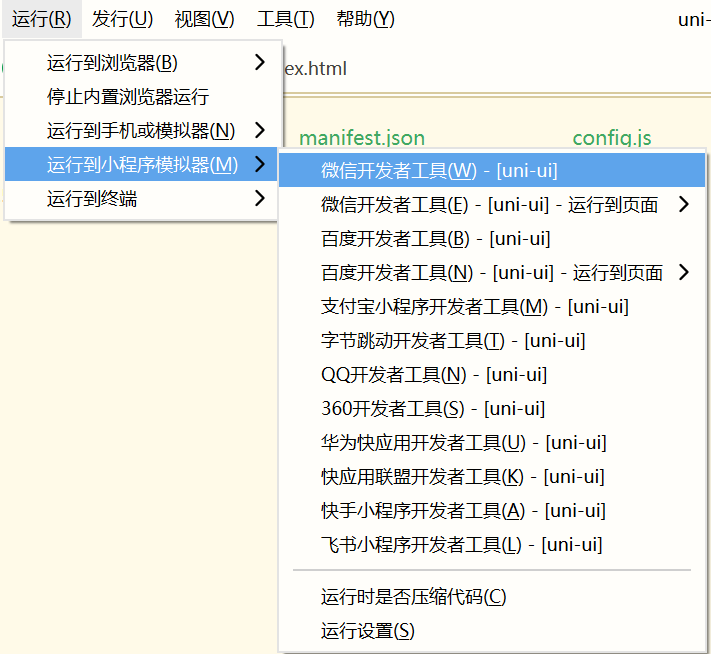Click the ex.html path text
The height and width of the screenshot is (654, 711).
[x=316, y=68]
